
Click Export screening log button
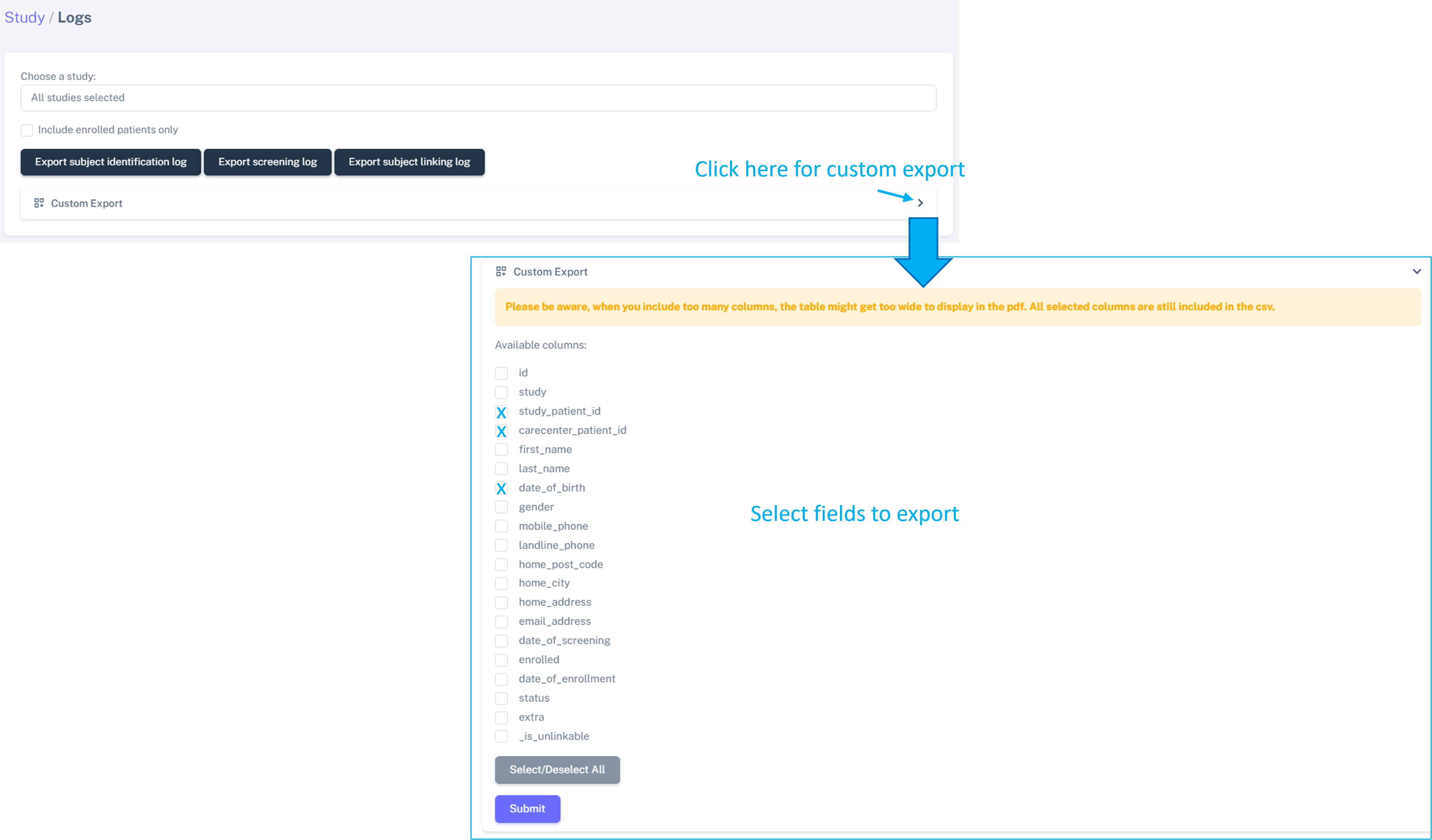(268, 162)
